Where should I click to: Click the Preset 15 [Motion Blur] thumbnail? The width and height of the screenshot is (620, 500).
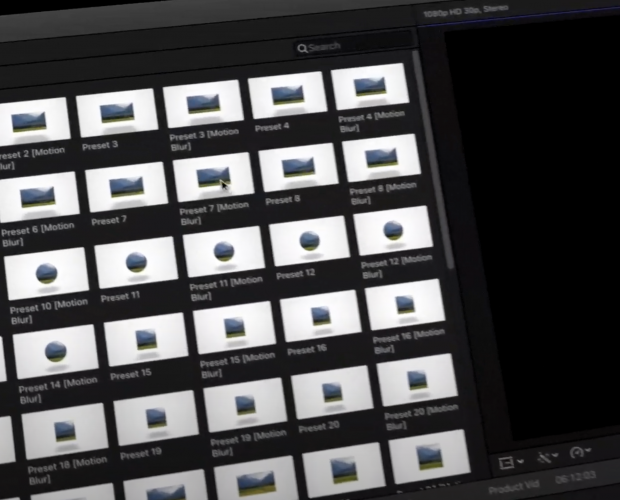click(x=234, y=327)
